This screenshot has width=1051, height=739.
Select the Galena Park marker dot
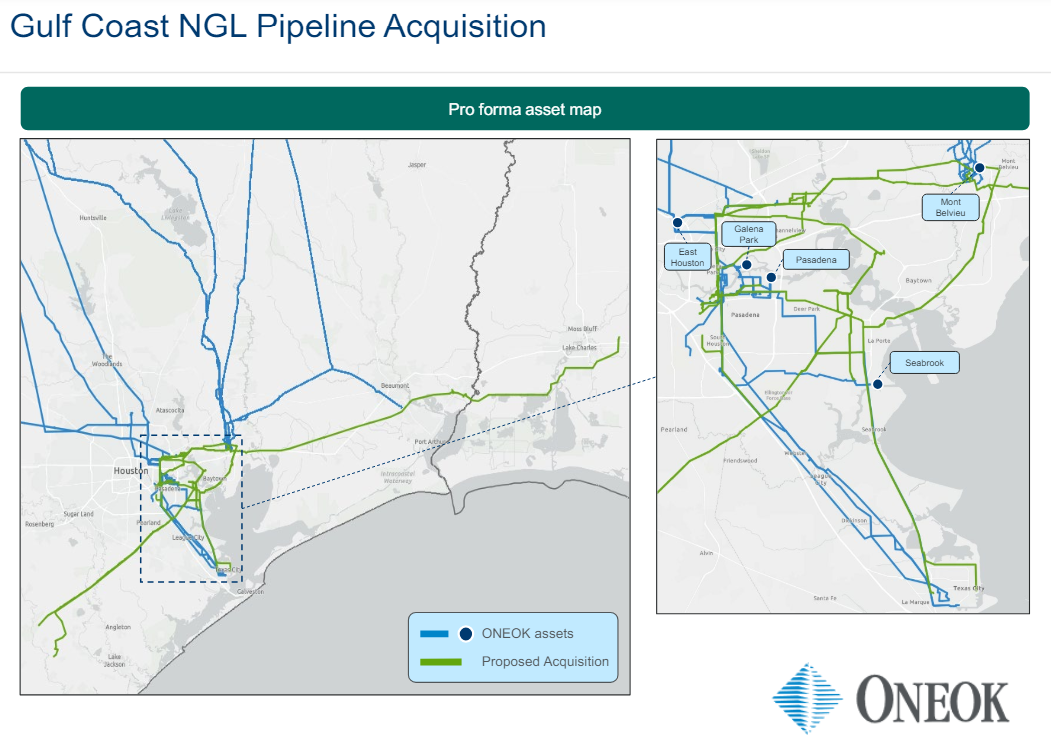(x=747, y=265)
